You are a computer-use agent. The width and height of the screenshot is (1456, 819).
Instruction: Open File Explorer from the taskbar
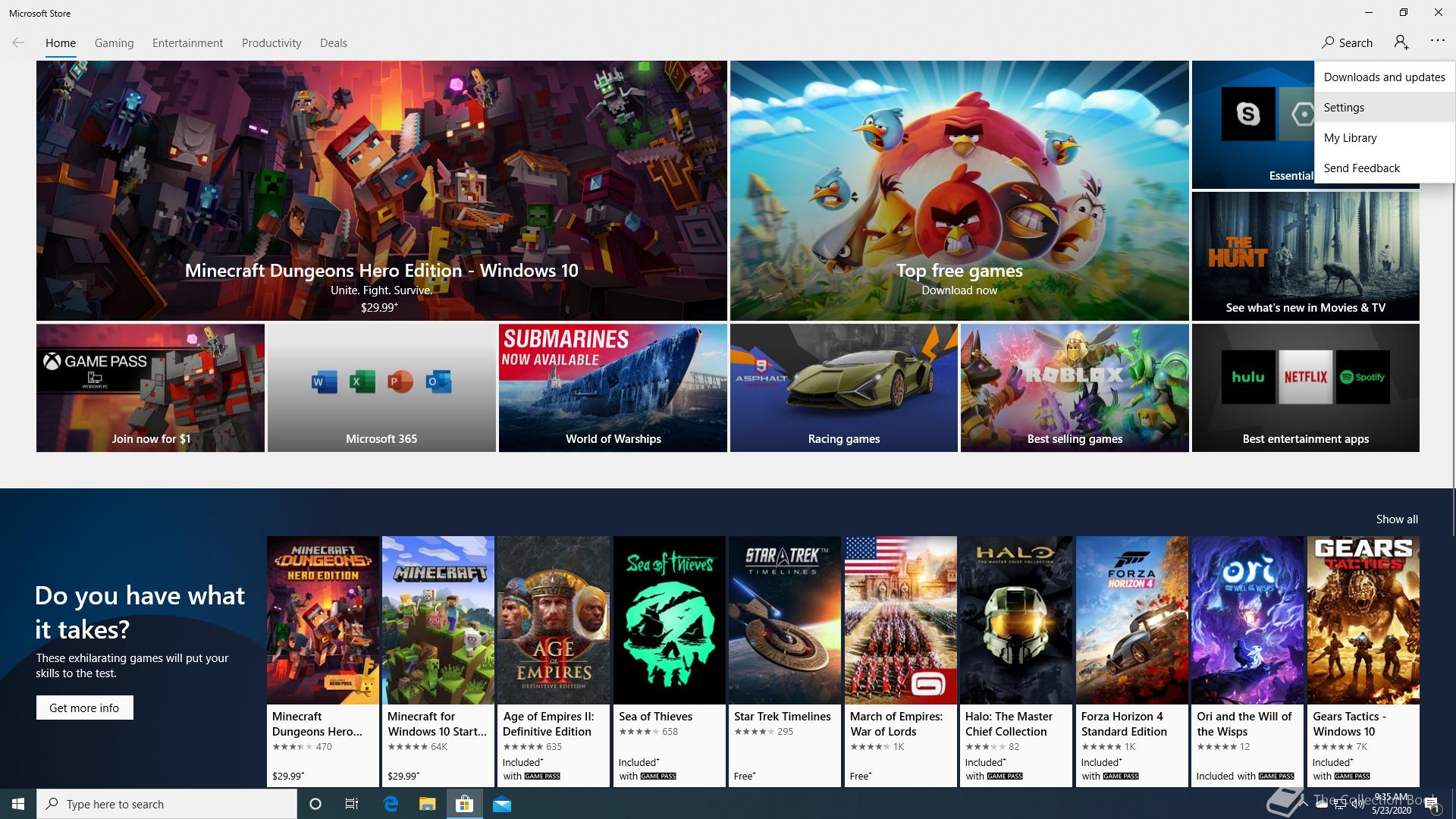tap(428, 804)
